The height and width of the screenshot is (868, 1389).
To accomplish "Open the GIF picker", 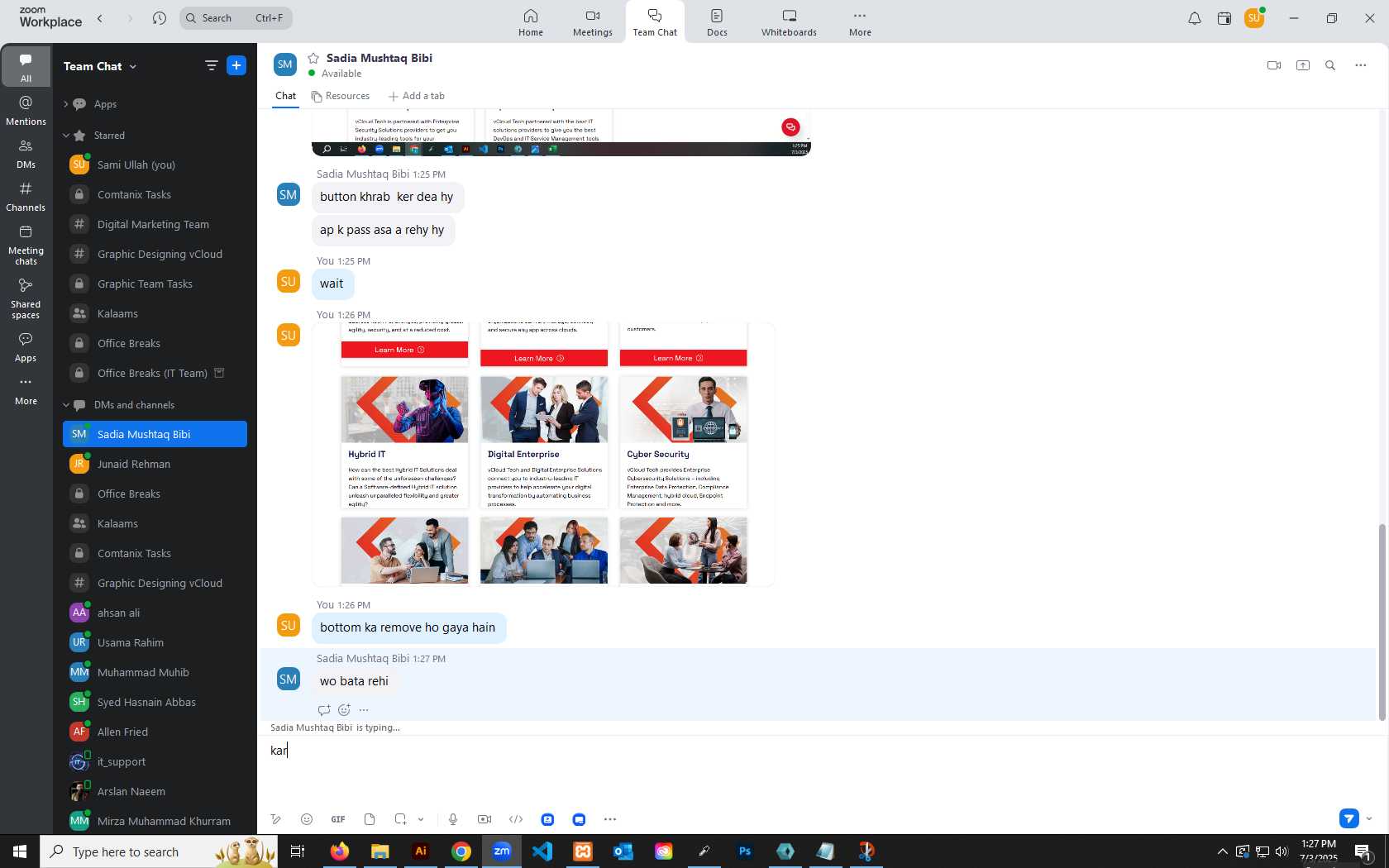I will pyautogui.click(x=338, y=819).
